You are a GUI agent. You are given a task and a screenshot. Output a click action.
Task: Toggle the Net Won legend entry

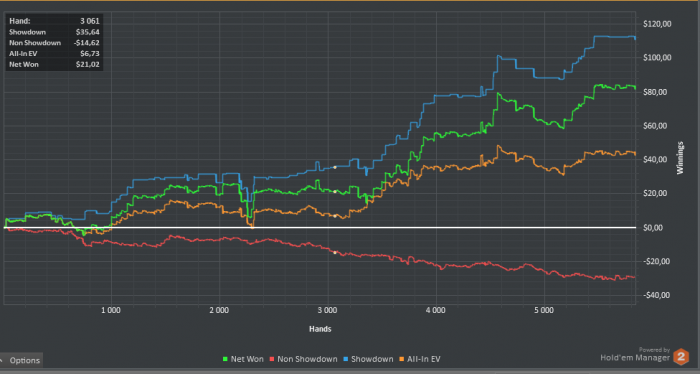coord(243,359)
